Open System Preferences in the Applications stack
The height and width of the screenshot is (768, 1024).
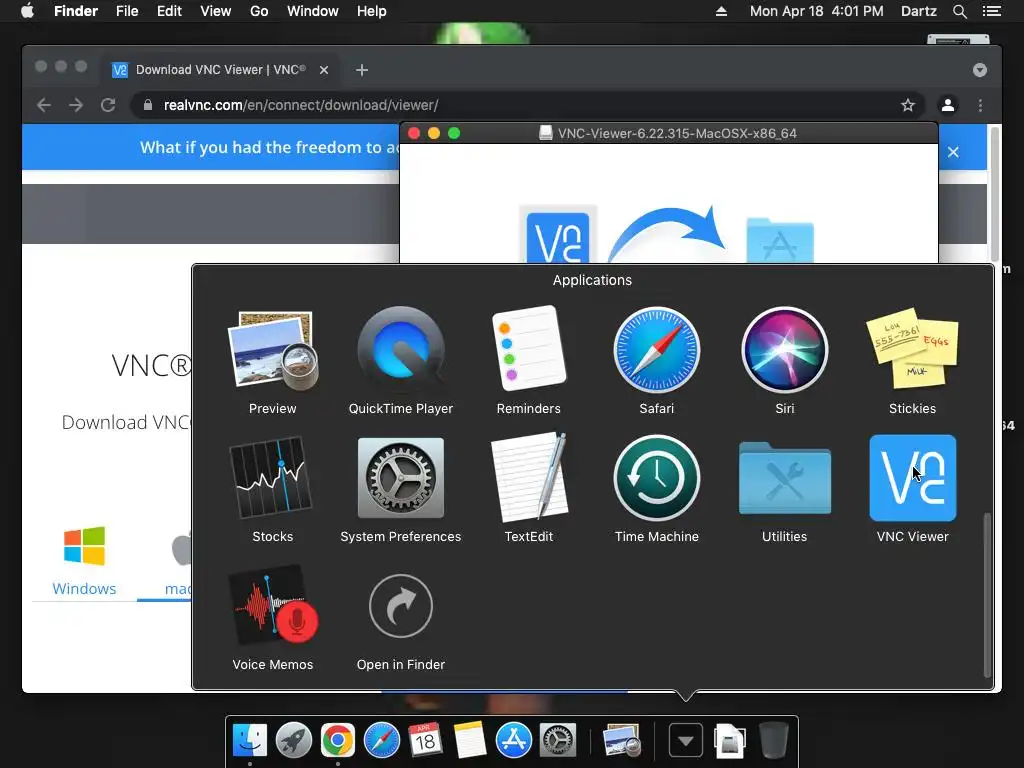coord(400,479)
